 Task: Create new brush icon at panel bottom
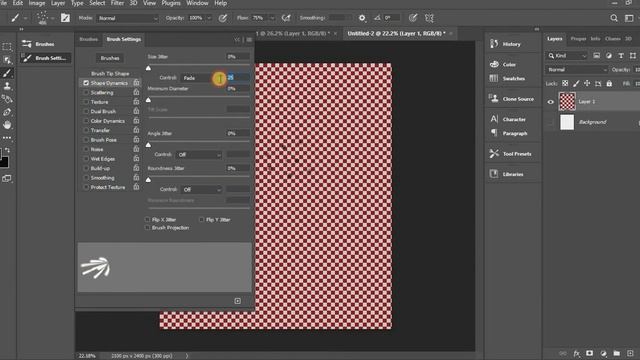(x=238, y=301)
